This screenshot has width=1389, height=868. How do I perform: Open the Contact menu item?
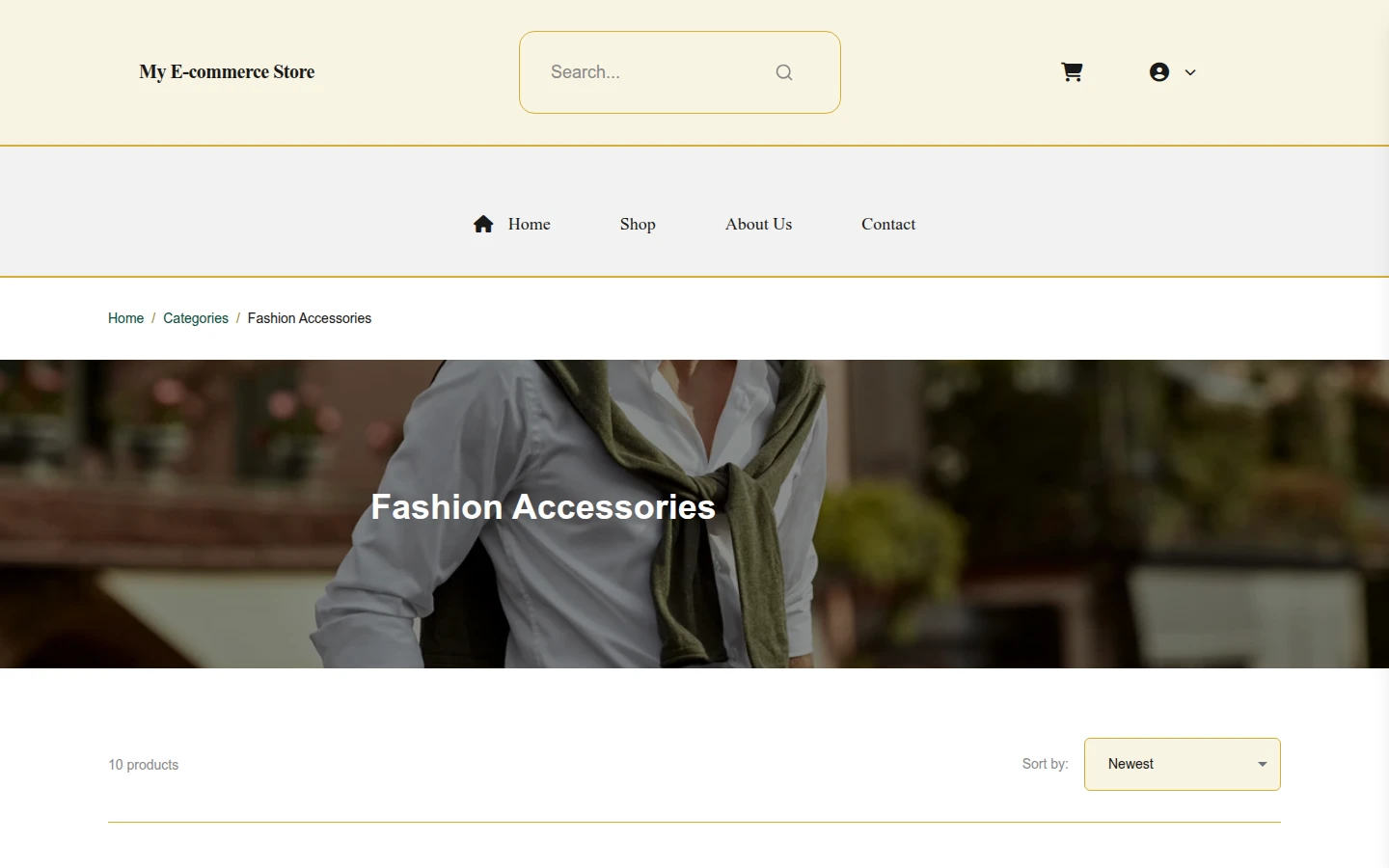point(888,224)
